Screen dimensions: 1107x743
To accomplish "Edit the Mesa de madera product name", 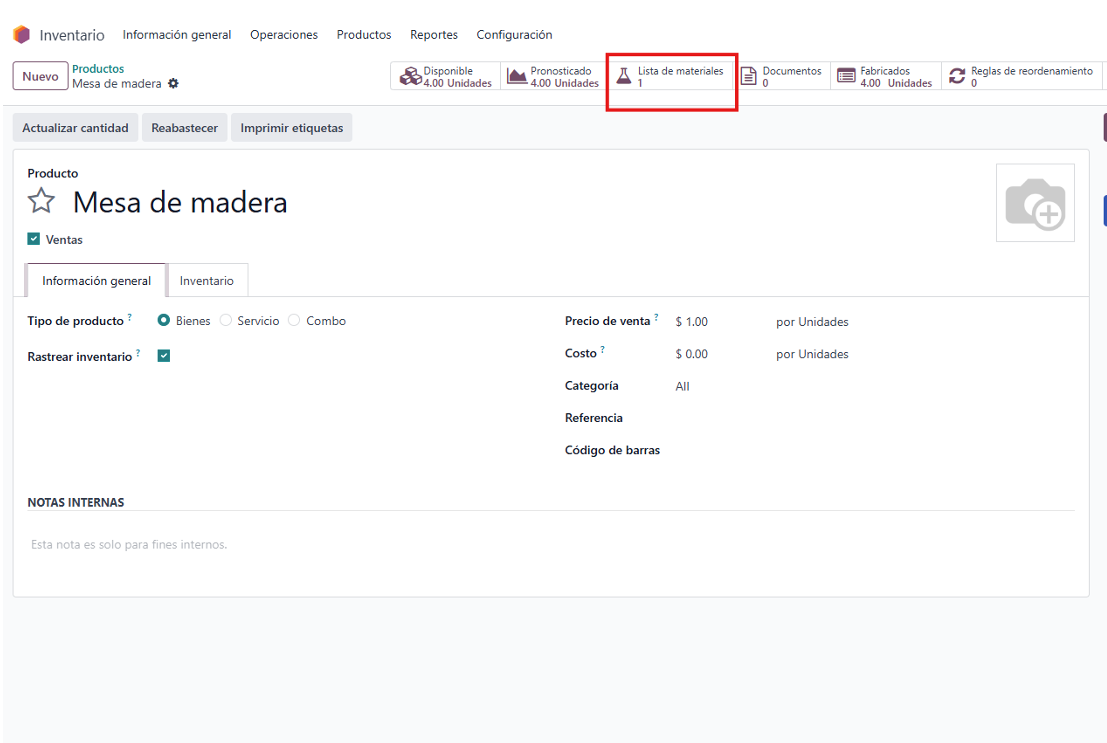I will click(180, 203).
